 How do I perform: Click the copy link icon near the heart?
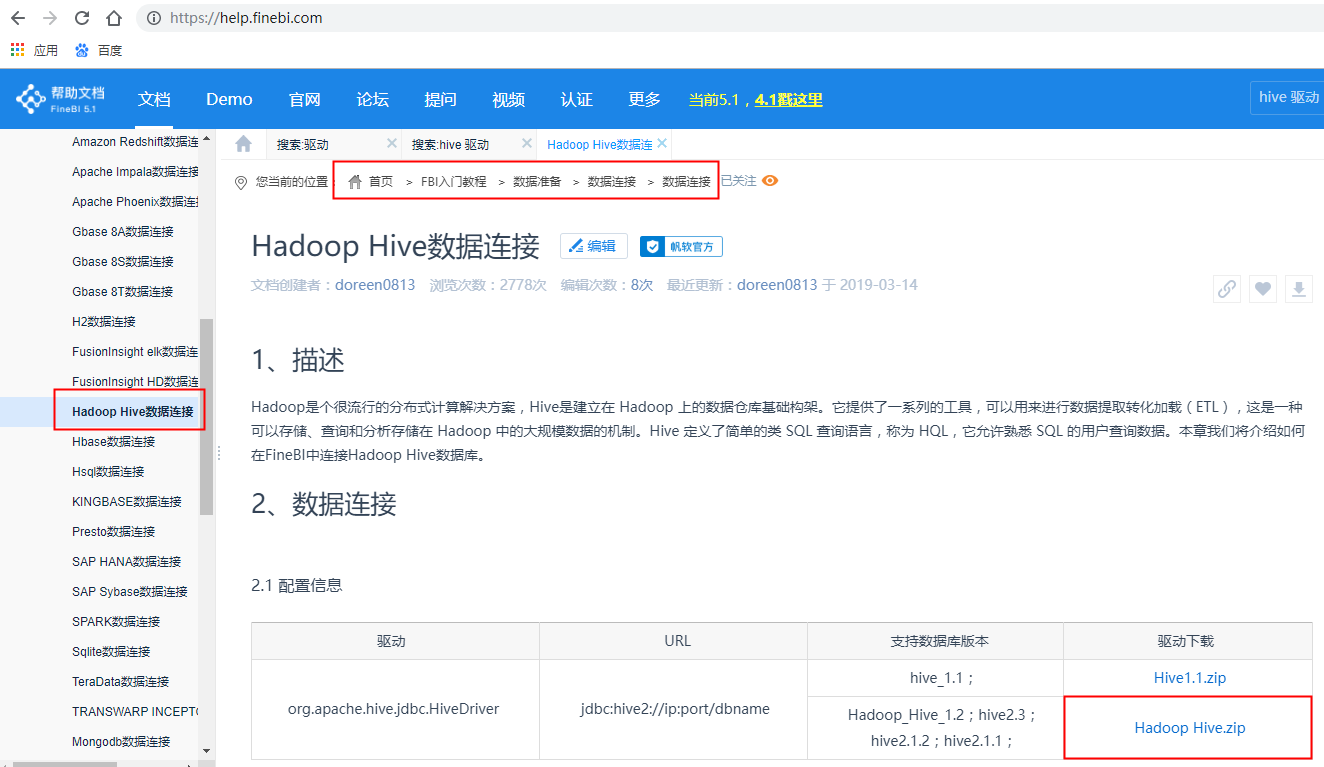[x=1226, y=288]
